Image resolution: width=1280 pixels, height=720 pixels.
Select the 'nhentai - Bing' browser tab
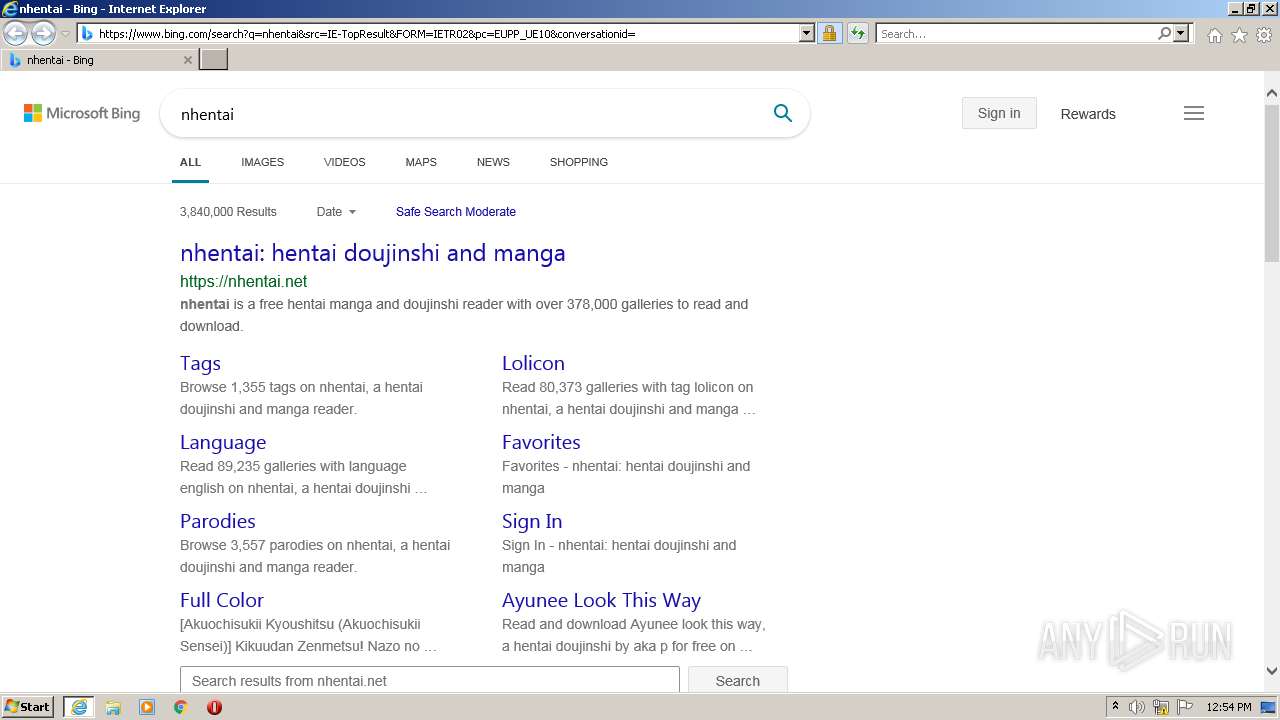[x=98, y=60]
